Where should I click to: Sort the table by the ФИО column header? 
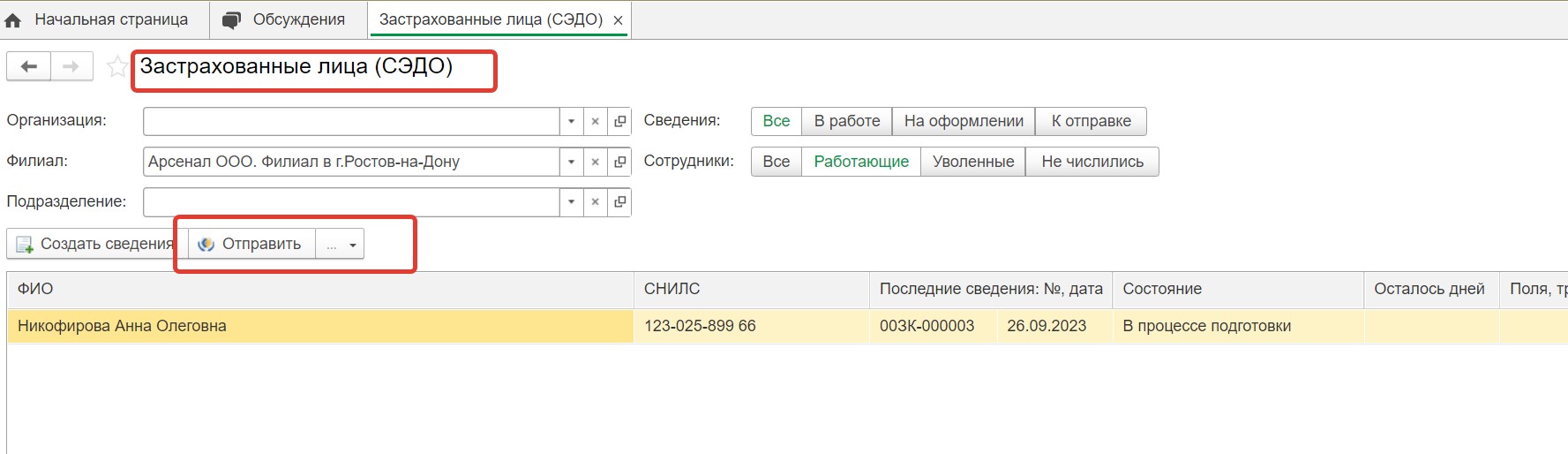pos(320,289)
